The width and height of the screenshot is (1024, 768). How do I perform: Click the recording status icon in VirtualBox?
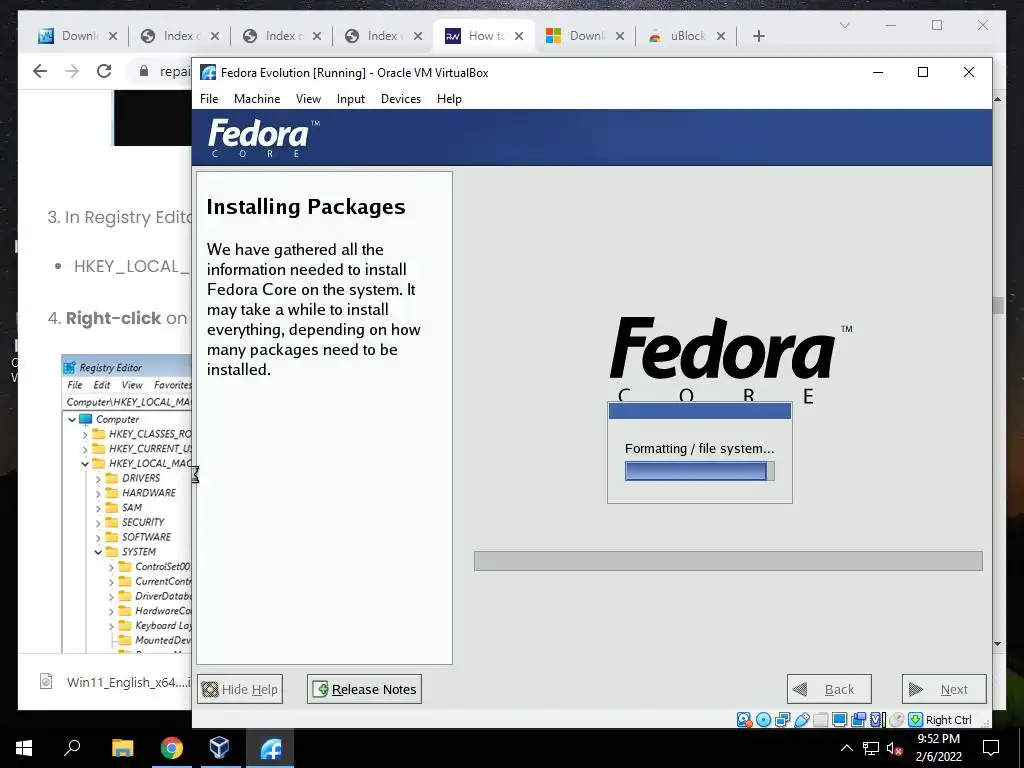click(859, 720)
